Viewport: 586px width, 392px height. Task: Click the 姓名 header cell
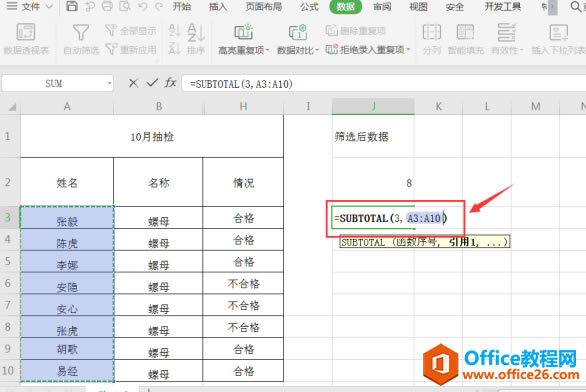pyautogui.click(x=67, y=182)
